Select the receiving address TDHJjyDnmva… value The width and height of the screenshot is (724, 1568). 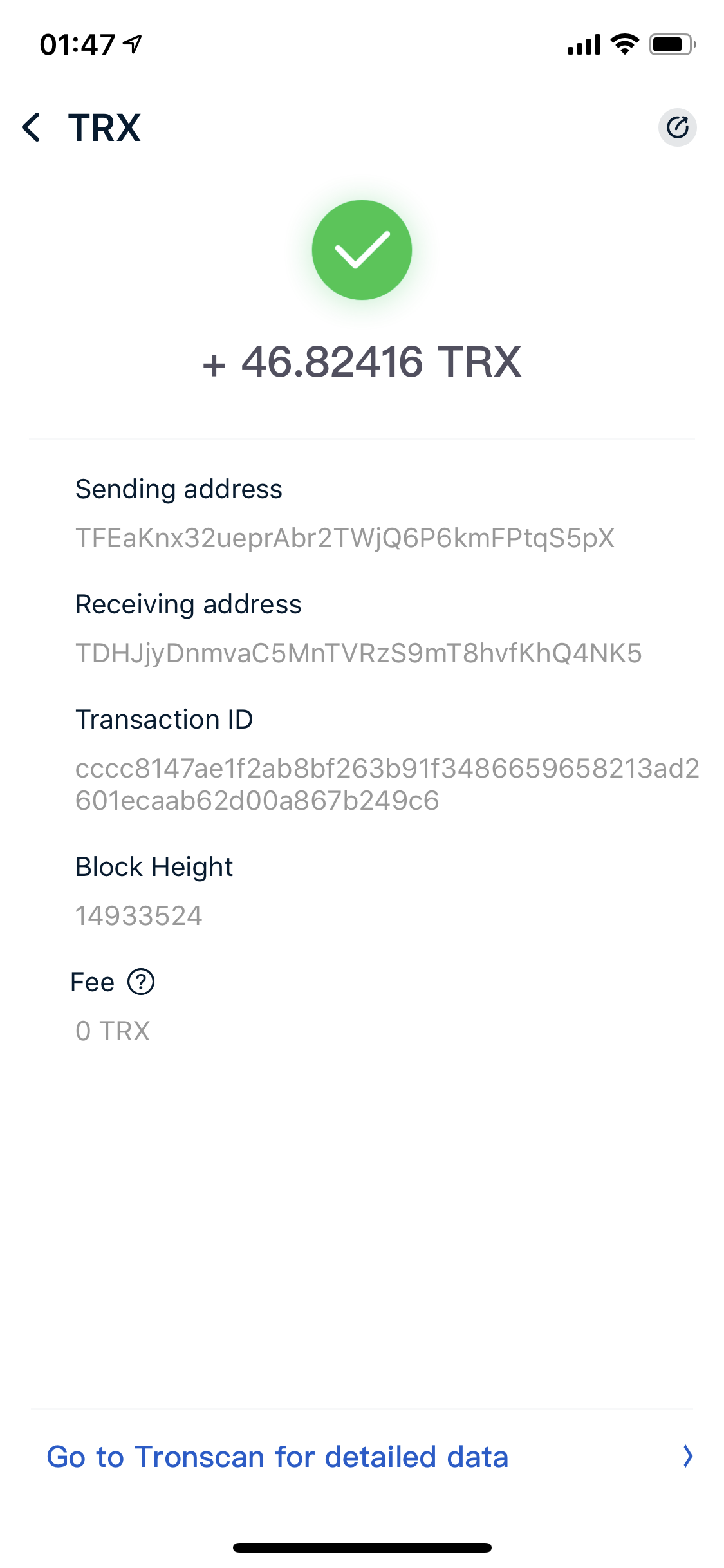pyautogui.click(x=358, y=653)
